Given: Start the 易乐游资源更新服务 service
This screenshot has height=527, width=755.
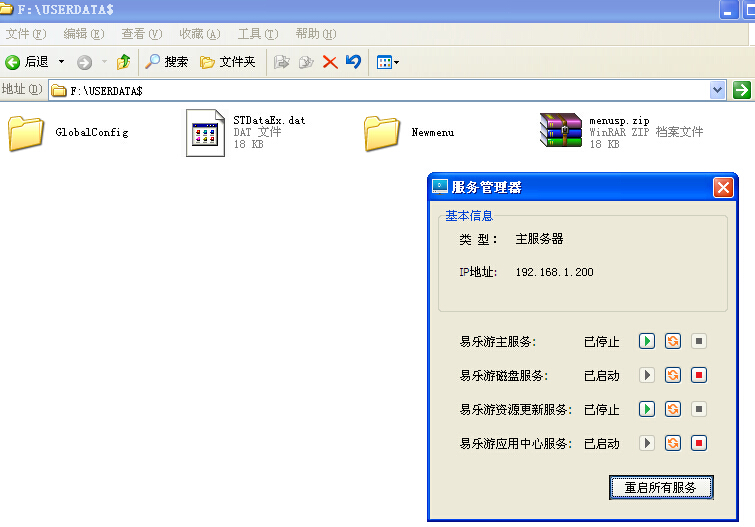Looking at the screenshot, I should tap(647, 409).
